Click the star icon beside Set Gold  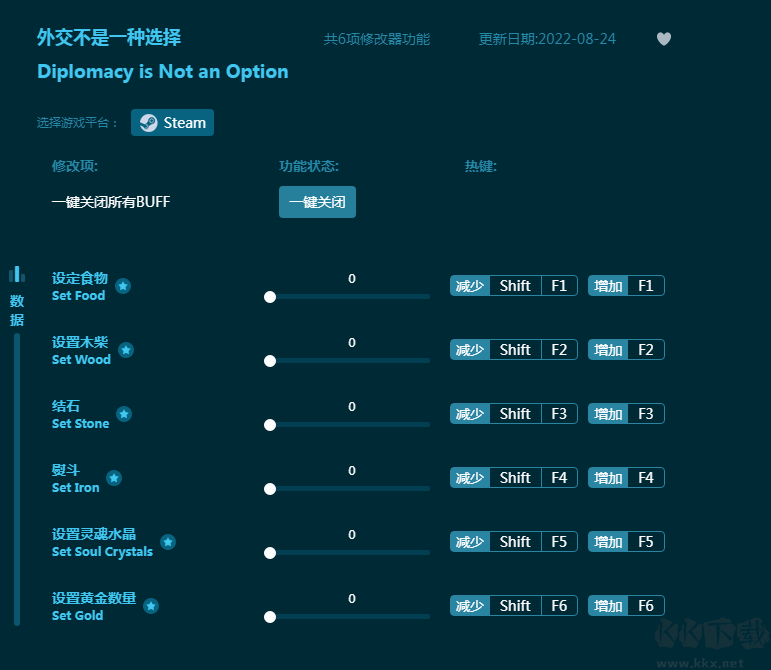tap(151, 606)
